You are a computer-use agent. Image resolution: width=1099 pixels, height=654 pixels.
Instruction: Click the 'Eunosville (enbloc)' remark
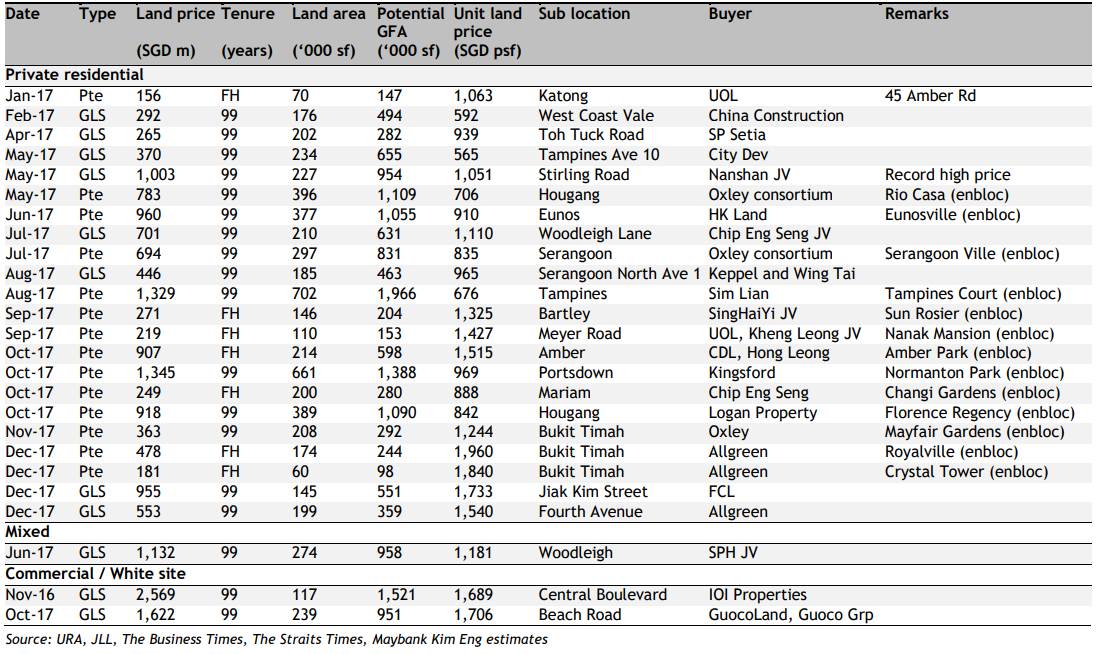click(952, 215)
